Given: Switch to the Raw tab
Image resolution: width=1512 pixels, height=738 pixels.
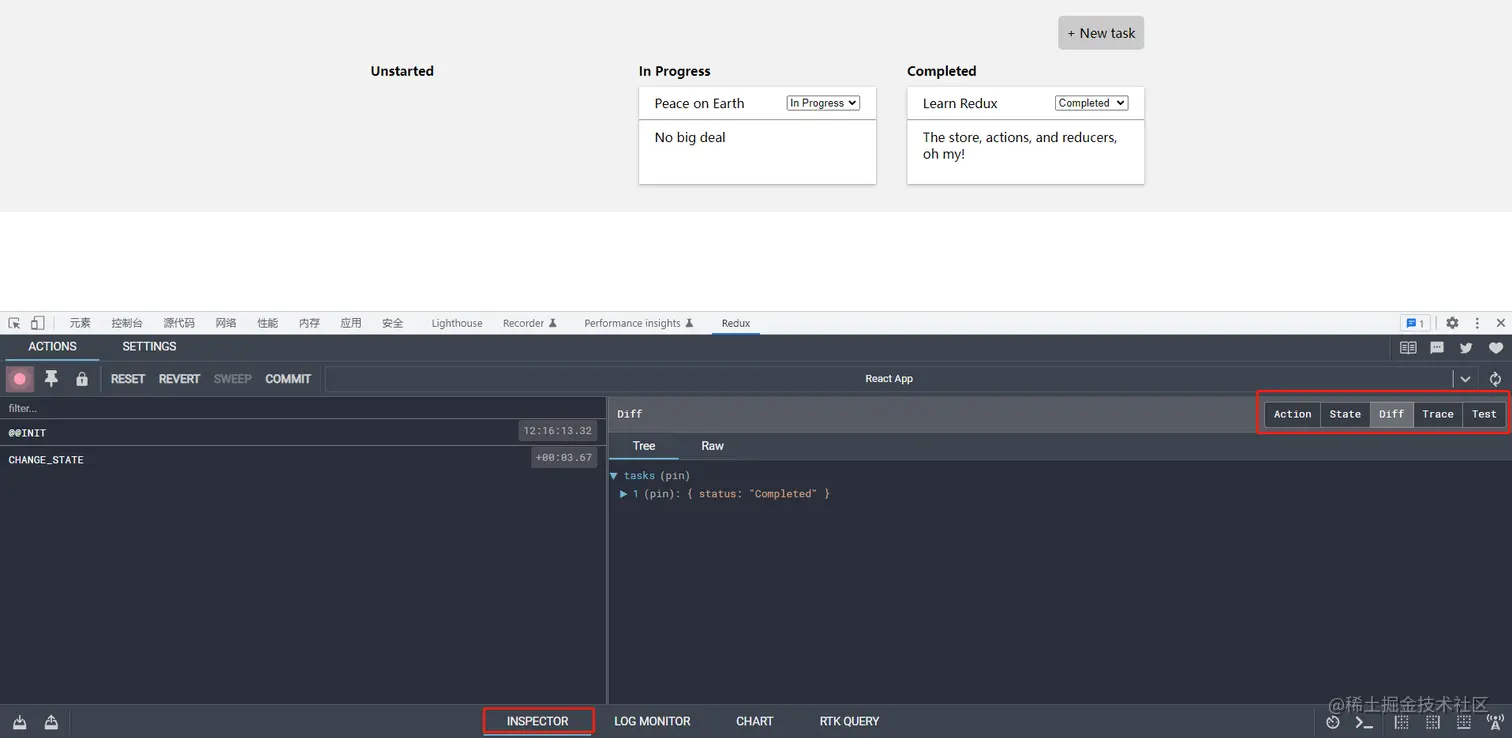Looking at the screenshot, I should coord(712,446).
